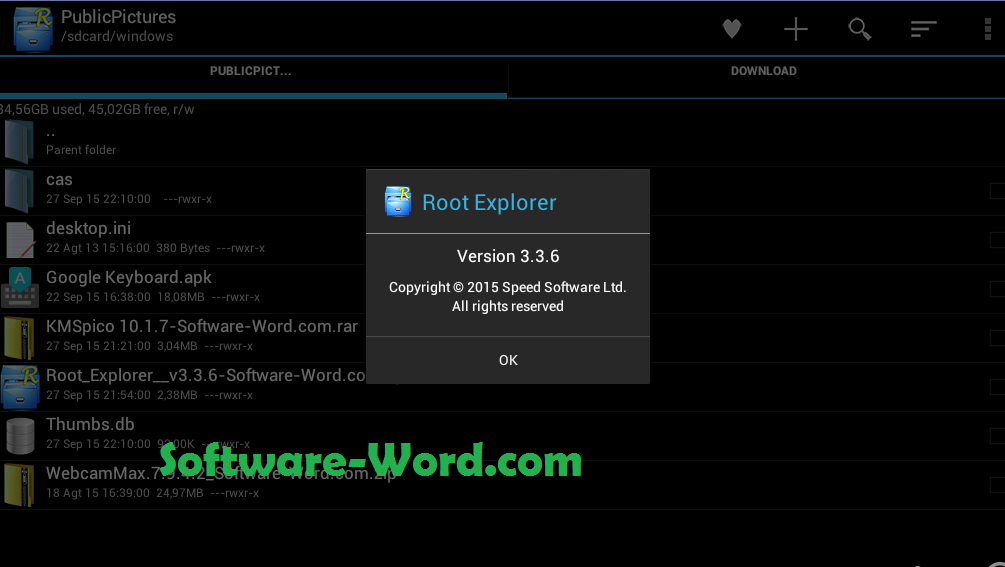The width and height of the screenshot is (1005, 567).
Task: Dismiss the dialog with OK
Action: 508,360
